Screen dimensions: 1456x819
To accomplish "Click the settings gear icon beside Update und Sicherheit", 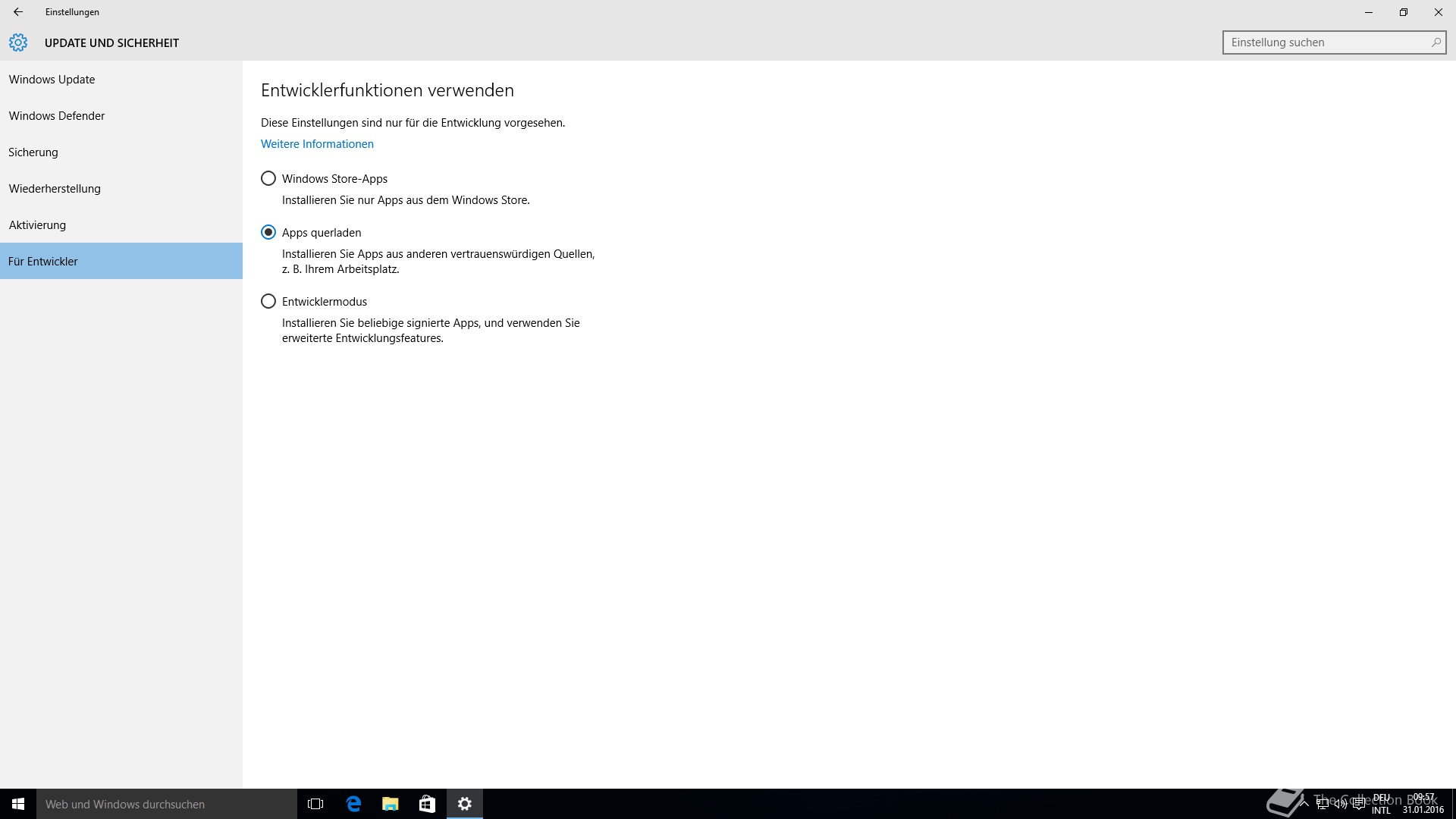I will (18, 42).
